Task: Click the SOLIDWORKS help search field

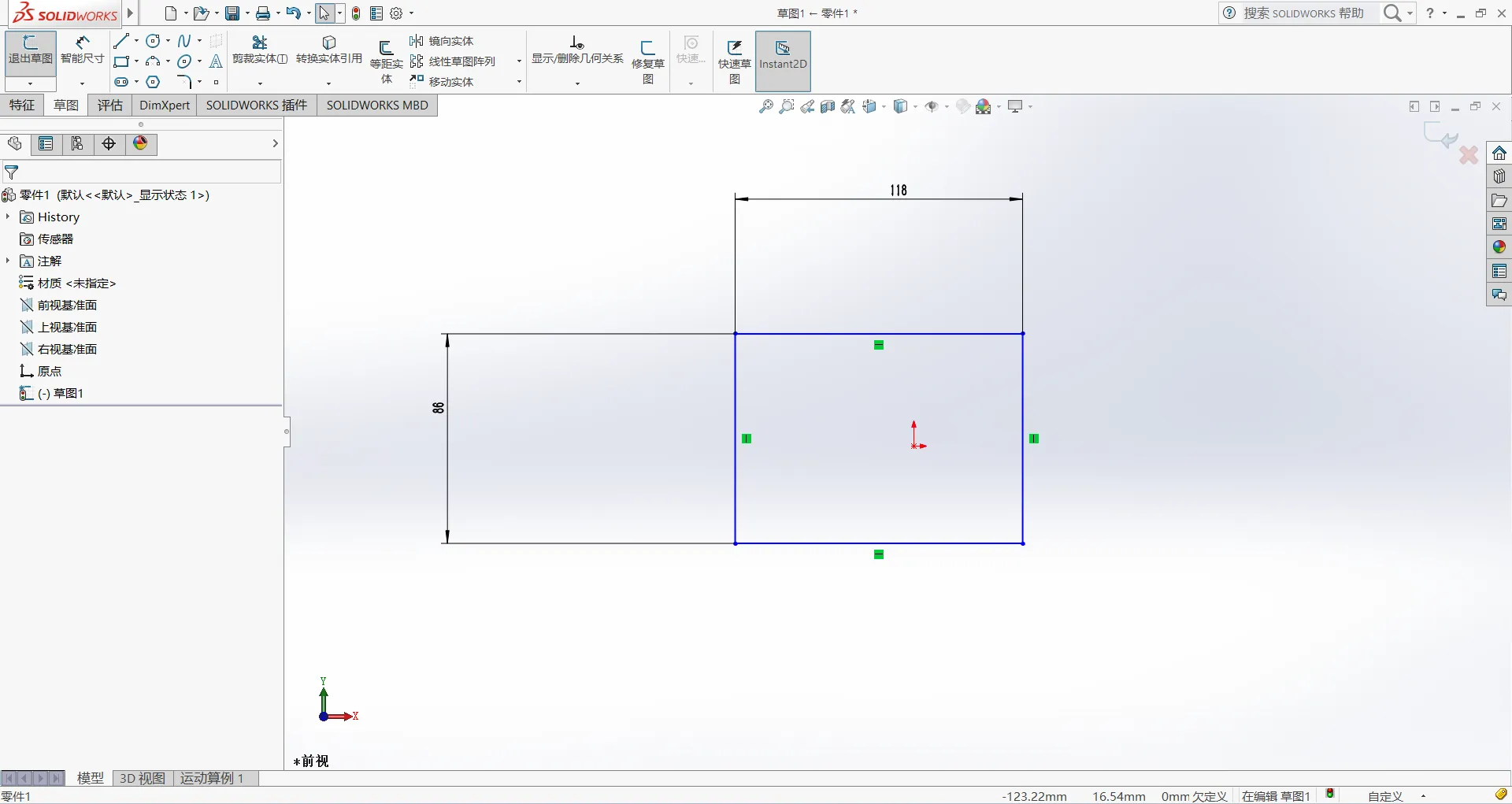Action: [x=1304, y=13]
